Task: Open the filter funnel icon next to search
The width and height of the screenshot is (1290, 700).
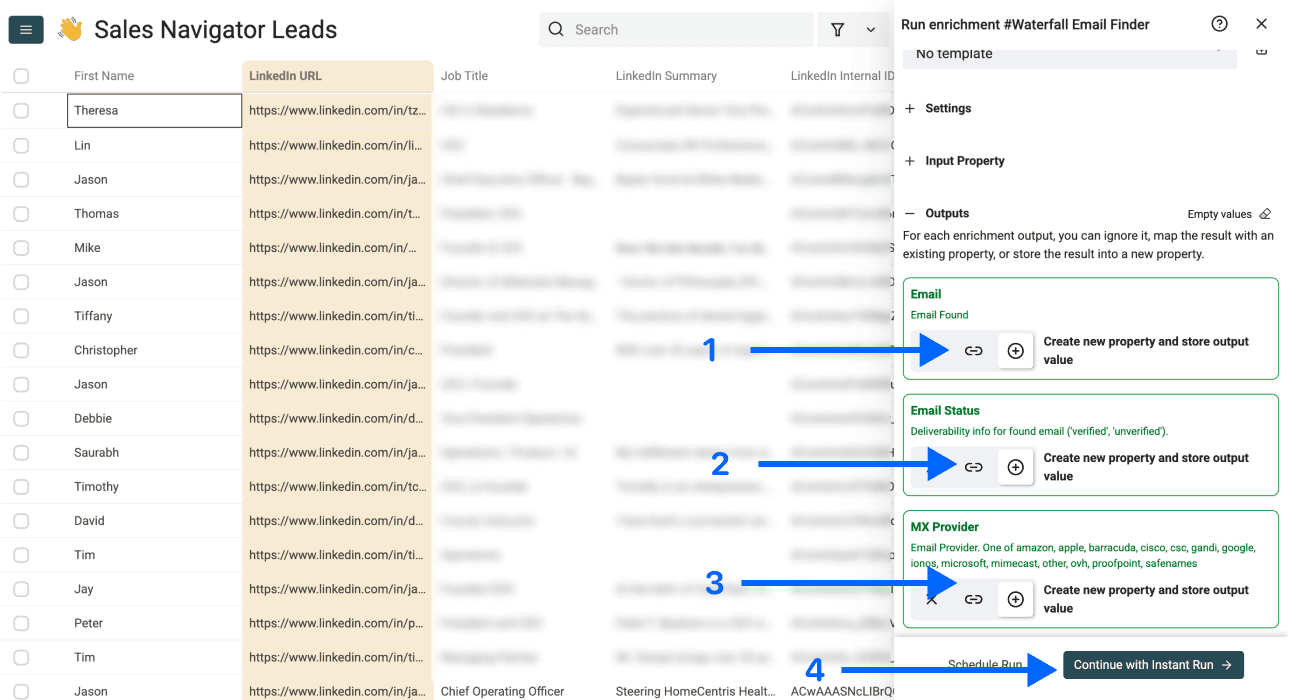Action: pyautogui.click(x=838, y=29)
